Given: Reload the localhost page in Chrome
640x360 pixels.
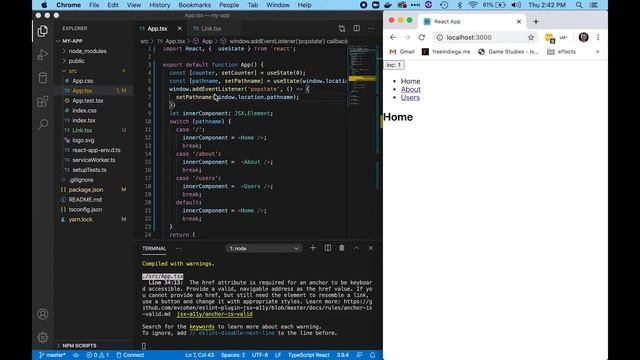Looking at the screenshot, I should pyautogui.click(x=422, y=37).
